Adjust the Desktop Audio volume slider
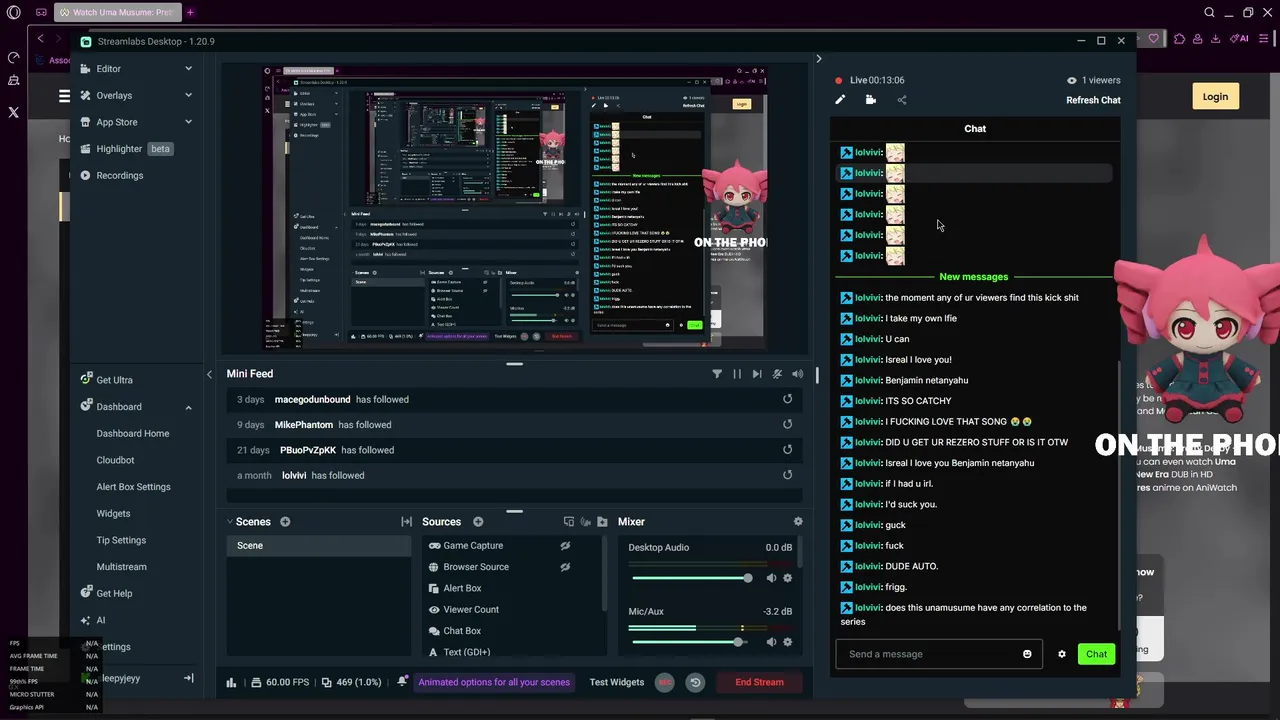The width and height of the screenshot is (1280, 720). [691, 578]
